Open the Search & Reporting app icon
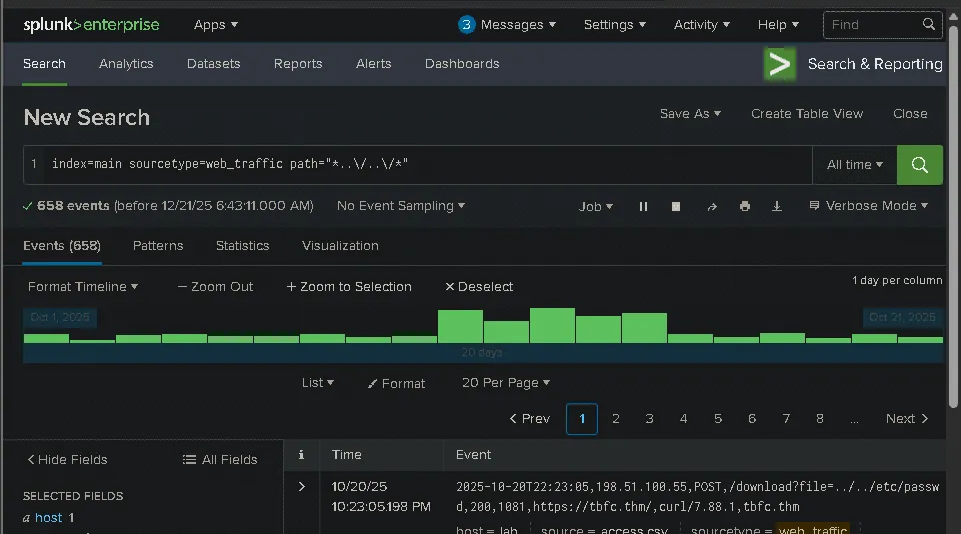Viewport: 961px width, 534px height. 780,64
